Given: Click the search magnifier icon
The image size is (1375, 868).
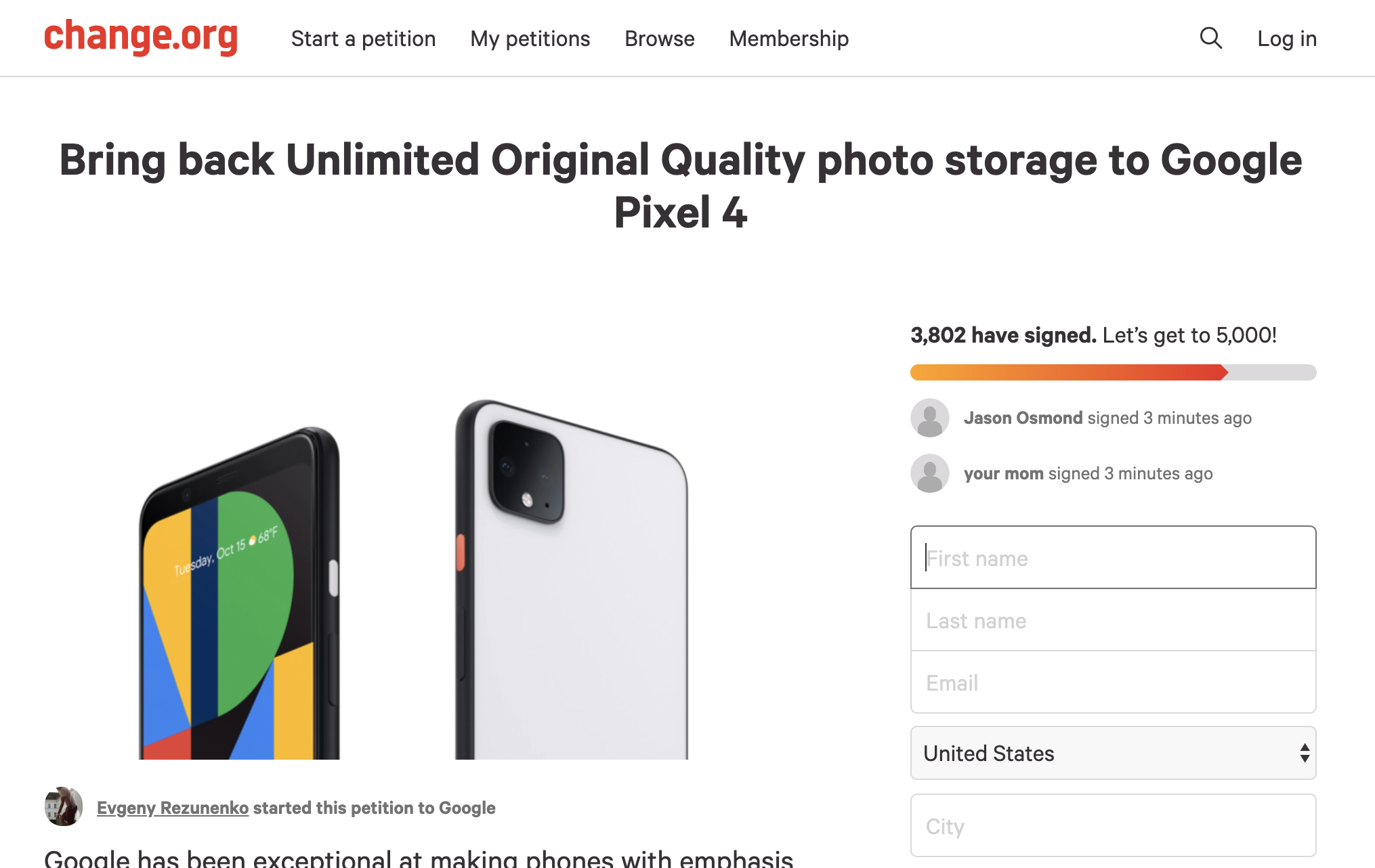Looking at the screenshot, I should pyautogui.click(x=1210, y=38).
